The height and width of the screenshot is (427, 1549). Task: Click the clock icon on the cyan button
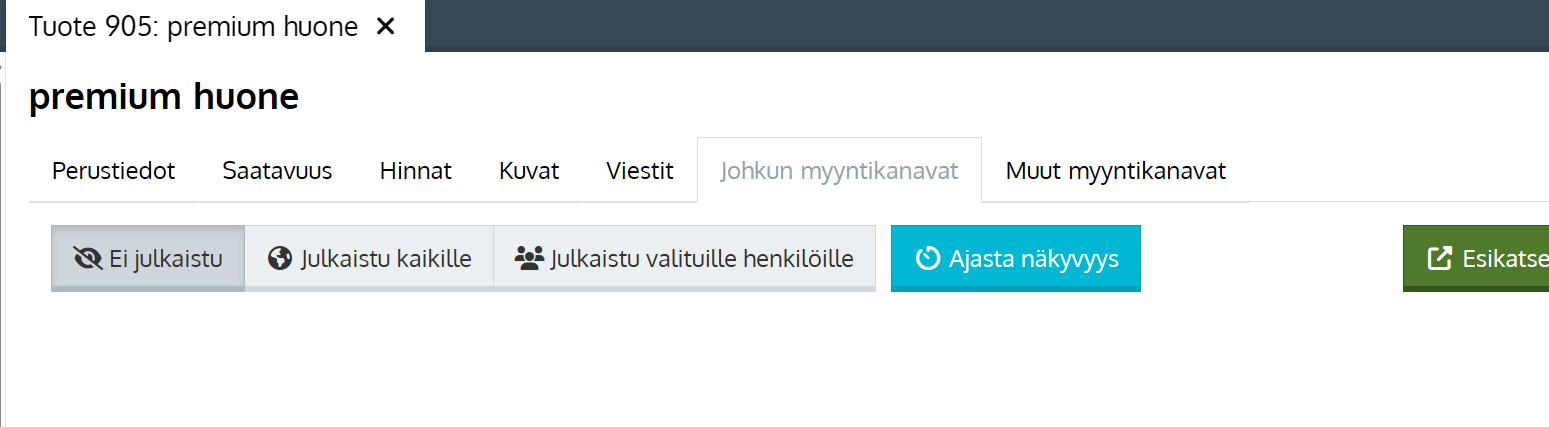point(928,259)
